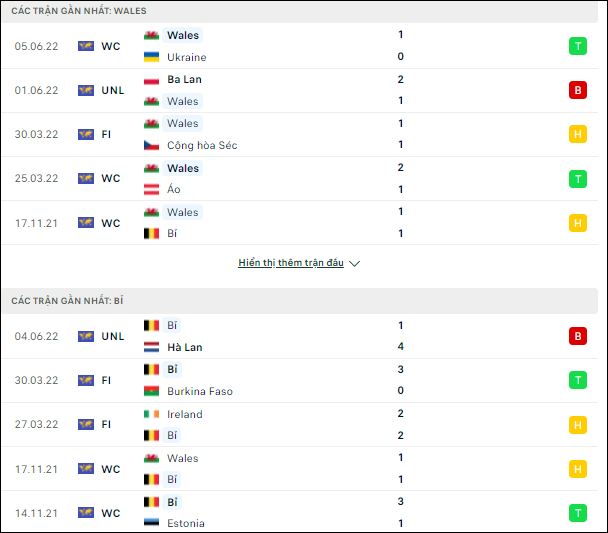This screenshot has height=533, width=608.
Task: Click the Áo (Austria) flag icon
Action: pyautogui.click(x=151, y=189)
